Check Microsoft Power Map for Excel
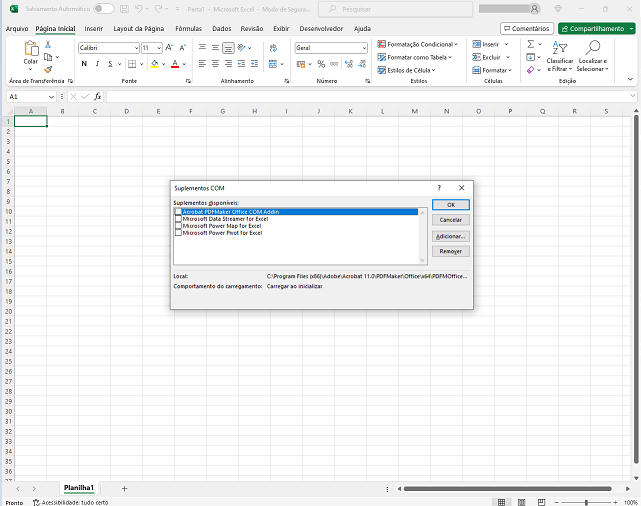641x506 pixels. [x=178, y=226]
